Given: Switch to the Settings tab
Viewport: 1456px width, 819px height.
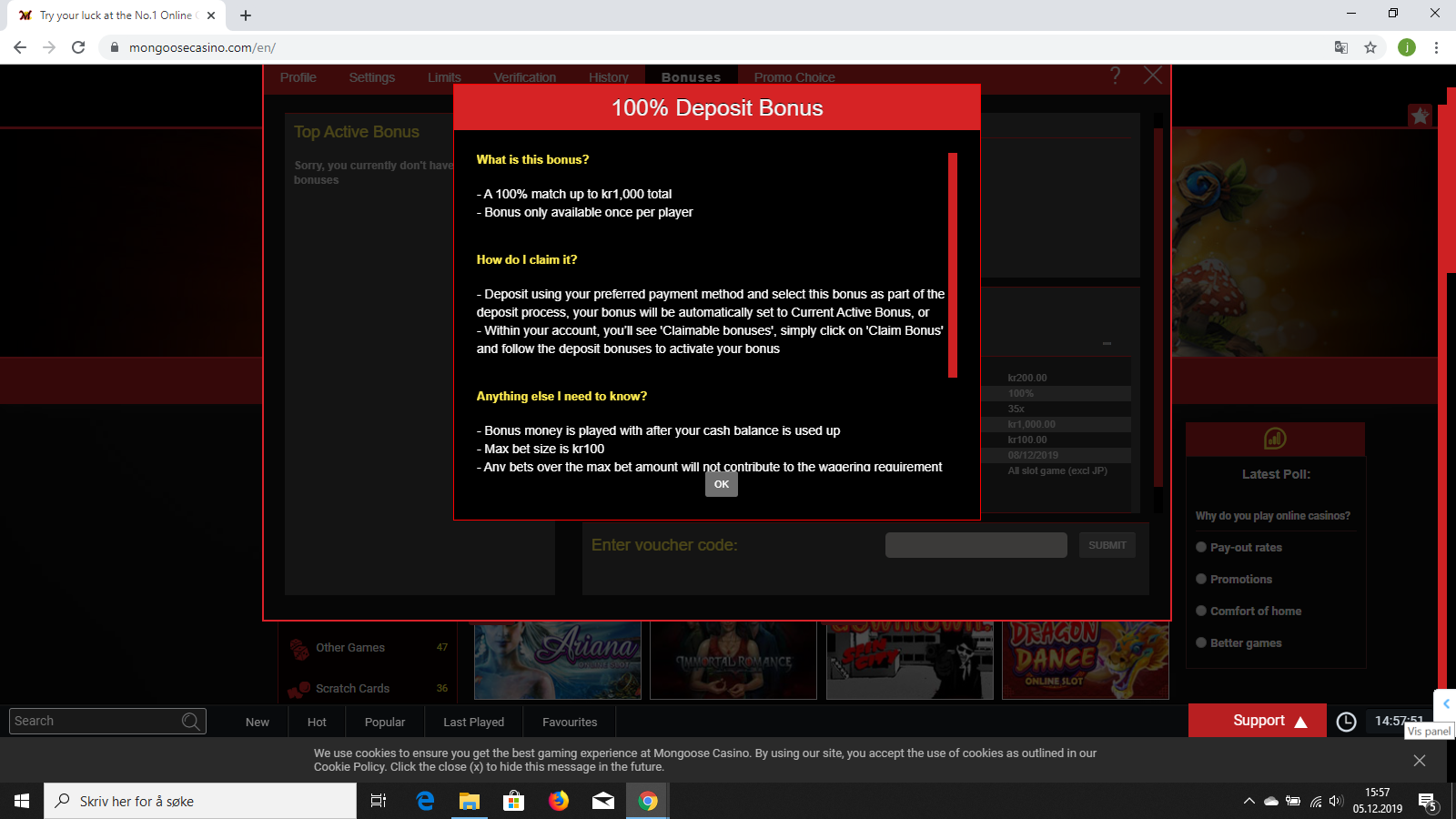Looking at the screenshot, I should tap(372, 77).
